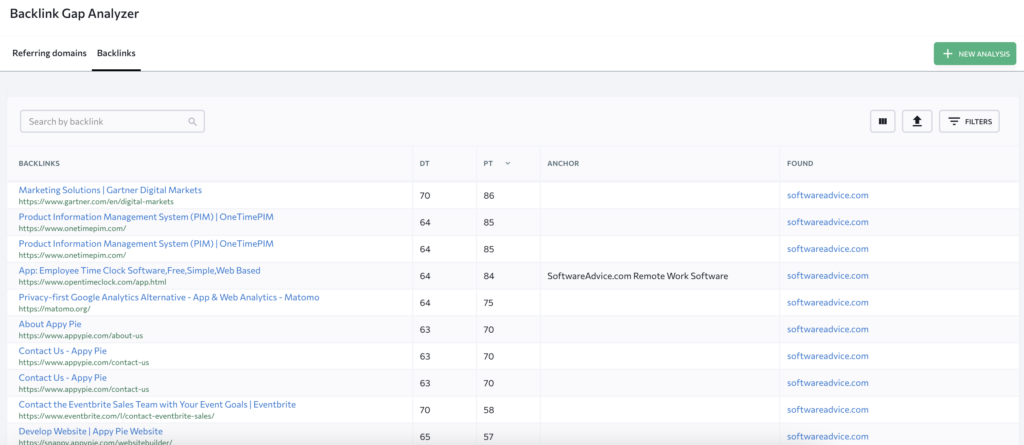Image resolution: width=1024 pixels, height=445 pixels.
Task: Click the opentimeclock.com/app.html URL text
Action: click(x=92, y=282)
